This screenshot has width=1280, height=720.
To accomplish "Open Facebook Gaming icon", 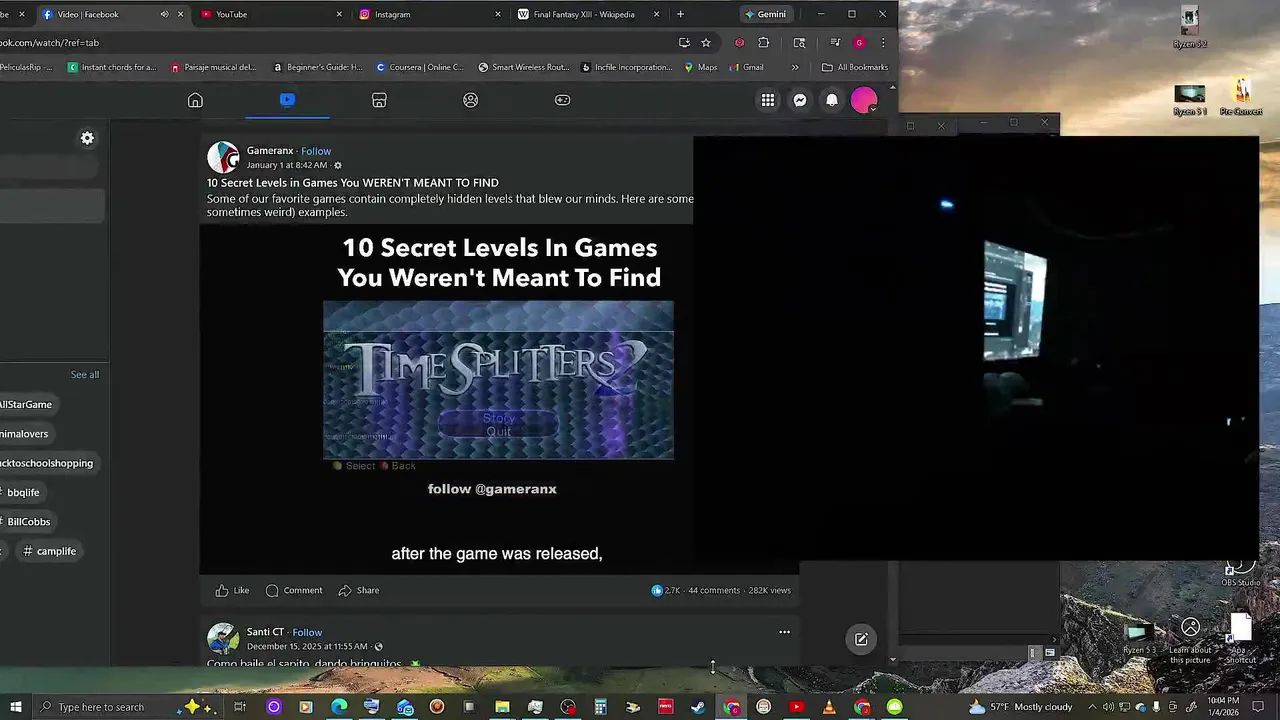I will pyautogui.click(x=563, y=100).
